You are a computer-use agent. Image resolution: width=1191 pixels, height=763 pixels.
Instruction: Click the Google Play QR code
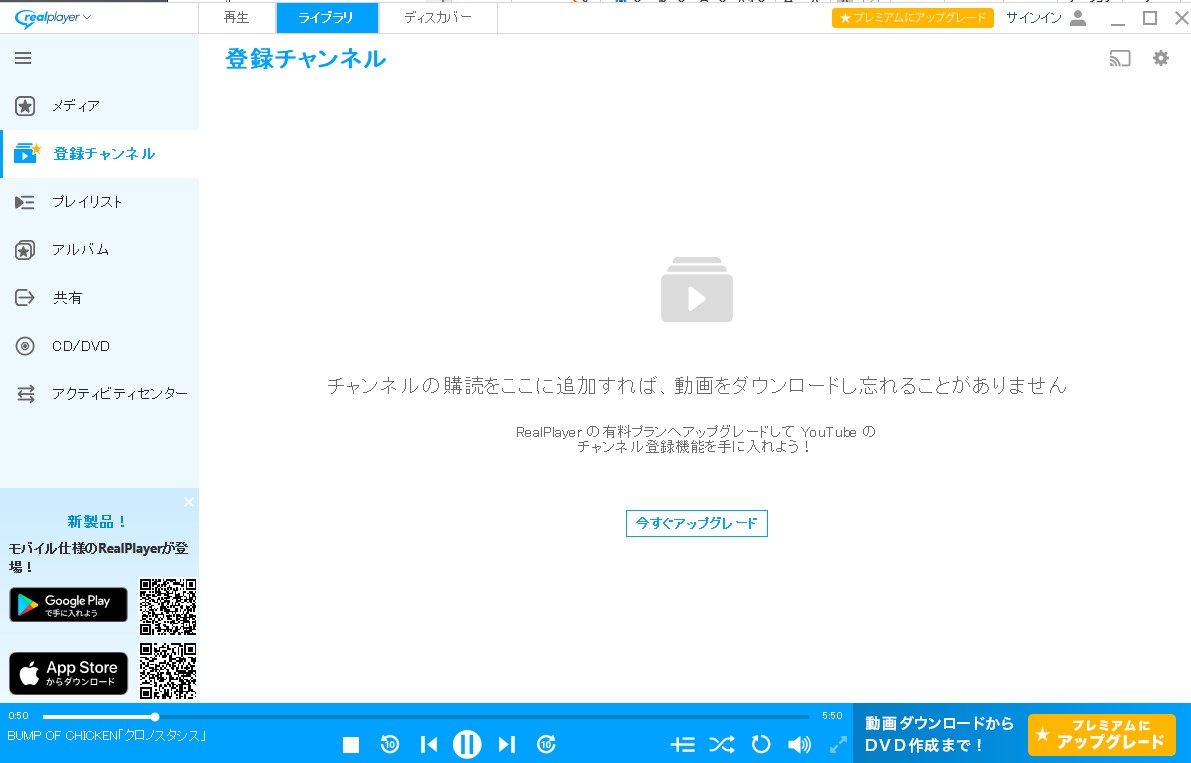(168, 607)
